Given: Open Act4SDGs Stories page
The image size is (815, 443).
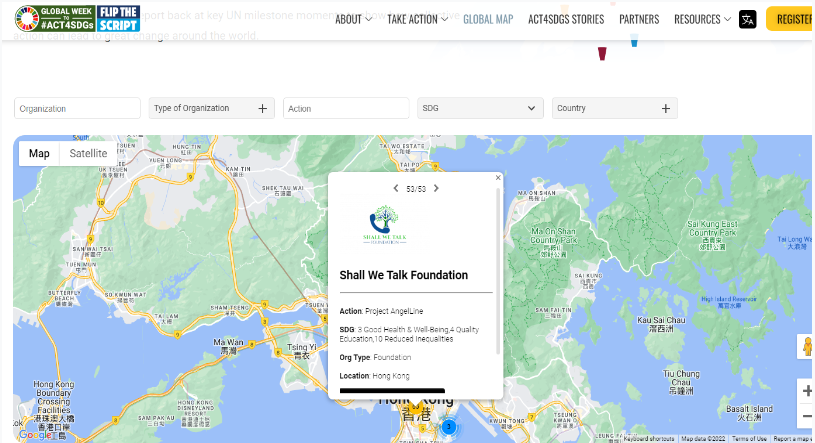Looking at the screenshot, I should (x=566, y=20).
